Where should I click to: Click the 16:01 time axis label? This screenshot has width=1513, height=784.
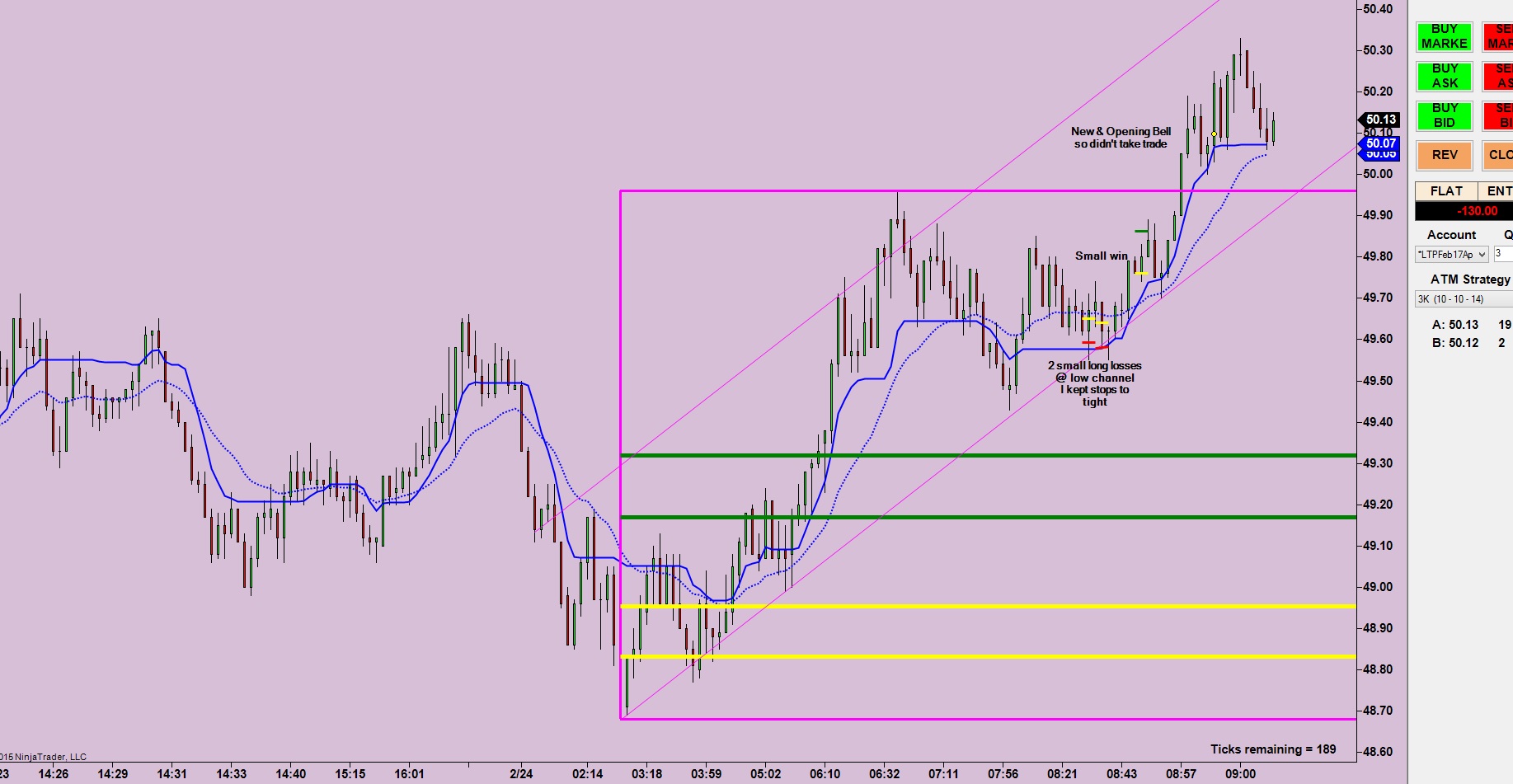point(409,773)
